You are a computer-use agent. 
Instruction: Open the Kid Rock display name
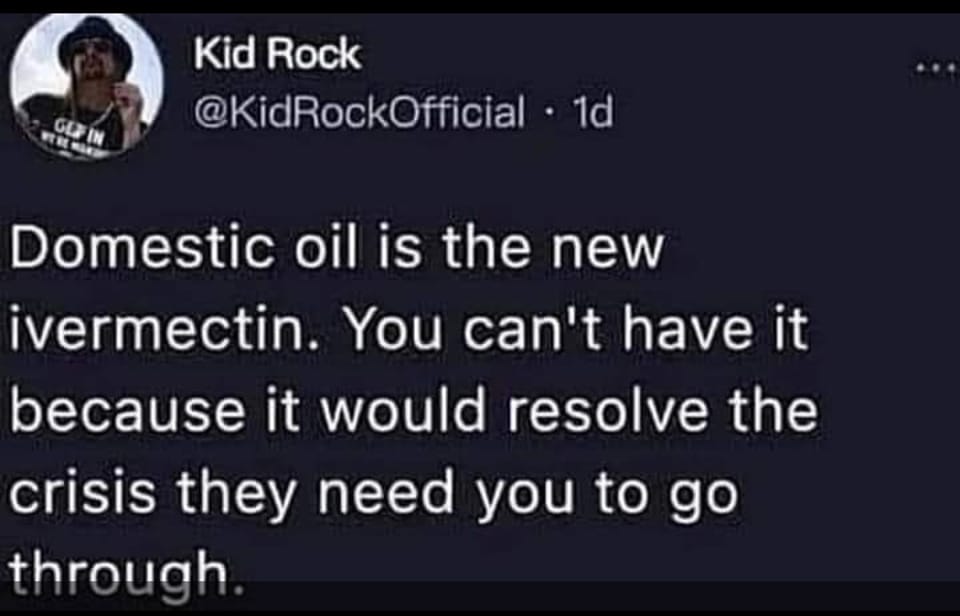point(277,54)
